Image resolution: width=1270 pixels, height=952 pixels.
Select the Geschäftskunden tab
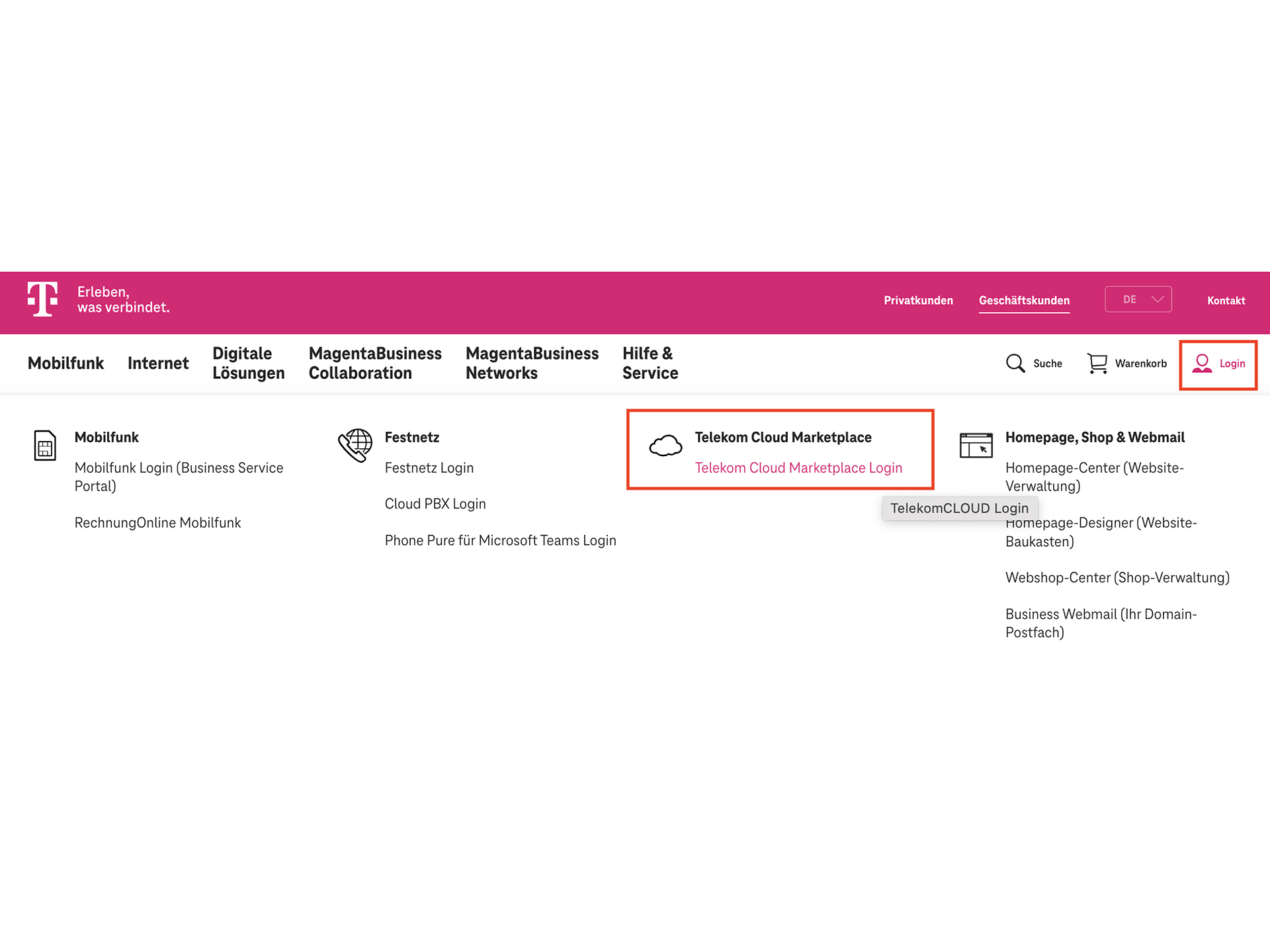(x=1024, y=300)
